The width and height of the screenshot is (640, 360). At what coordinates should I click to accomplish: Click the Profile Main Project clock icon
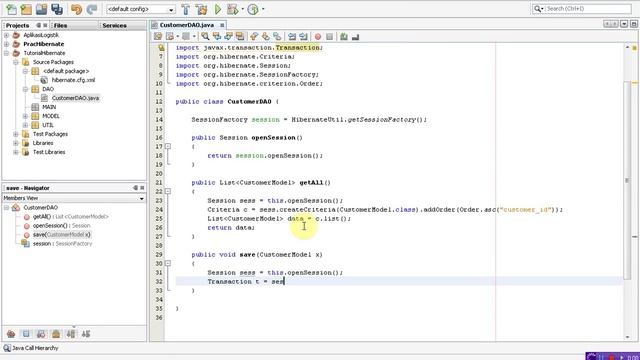click(x=253, y=9)
